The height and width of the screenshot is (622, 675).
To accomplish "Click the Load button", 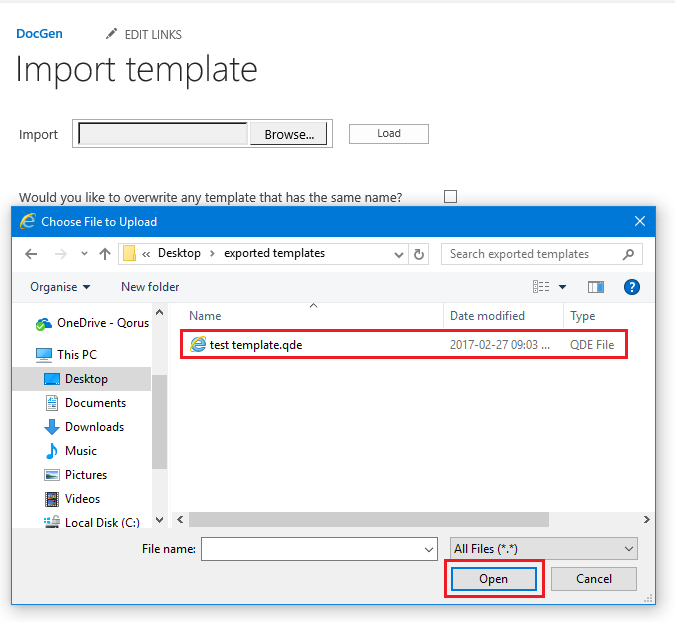I will (x=389, y=133).
